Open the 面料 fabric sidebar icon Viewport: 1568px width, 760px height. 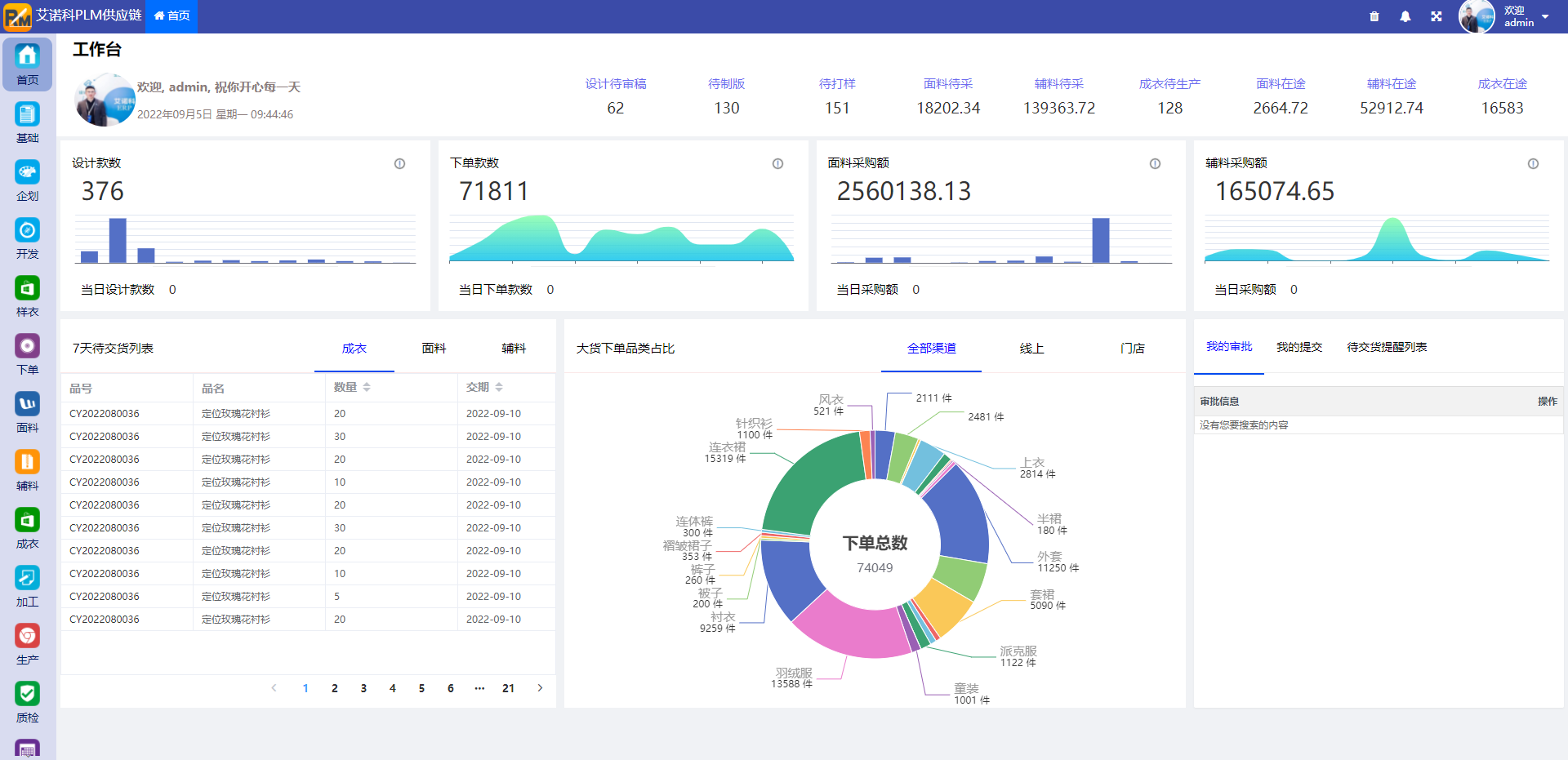click(27, 412)
